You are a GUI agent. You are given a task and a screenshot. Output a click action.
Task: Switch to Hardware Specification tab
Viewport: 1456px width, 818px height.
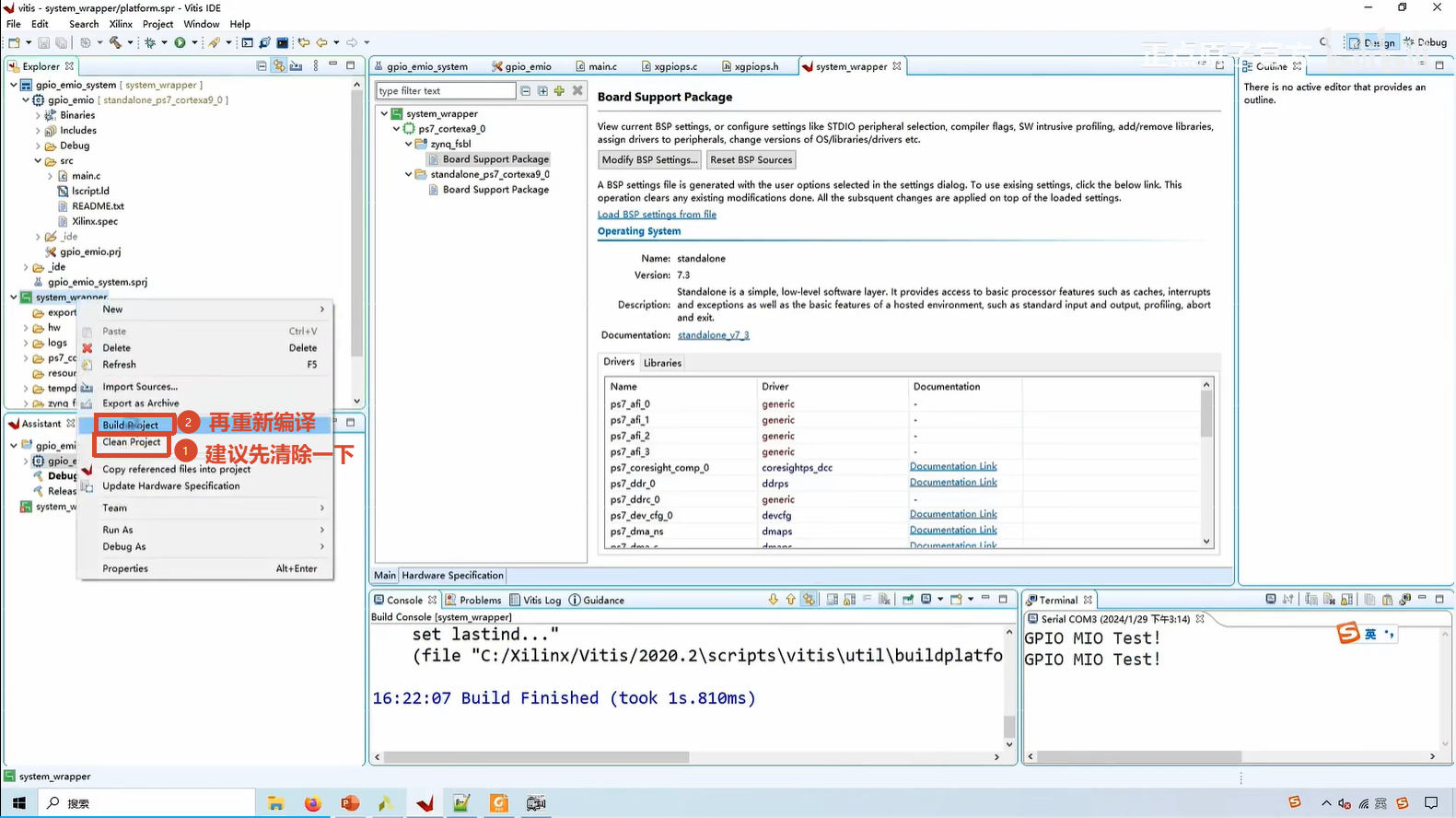(x=452, y=576)
